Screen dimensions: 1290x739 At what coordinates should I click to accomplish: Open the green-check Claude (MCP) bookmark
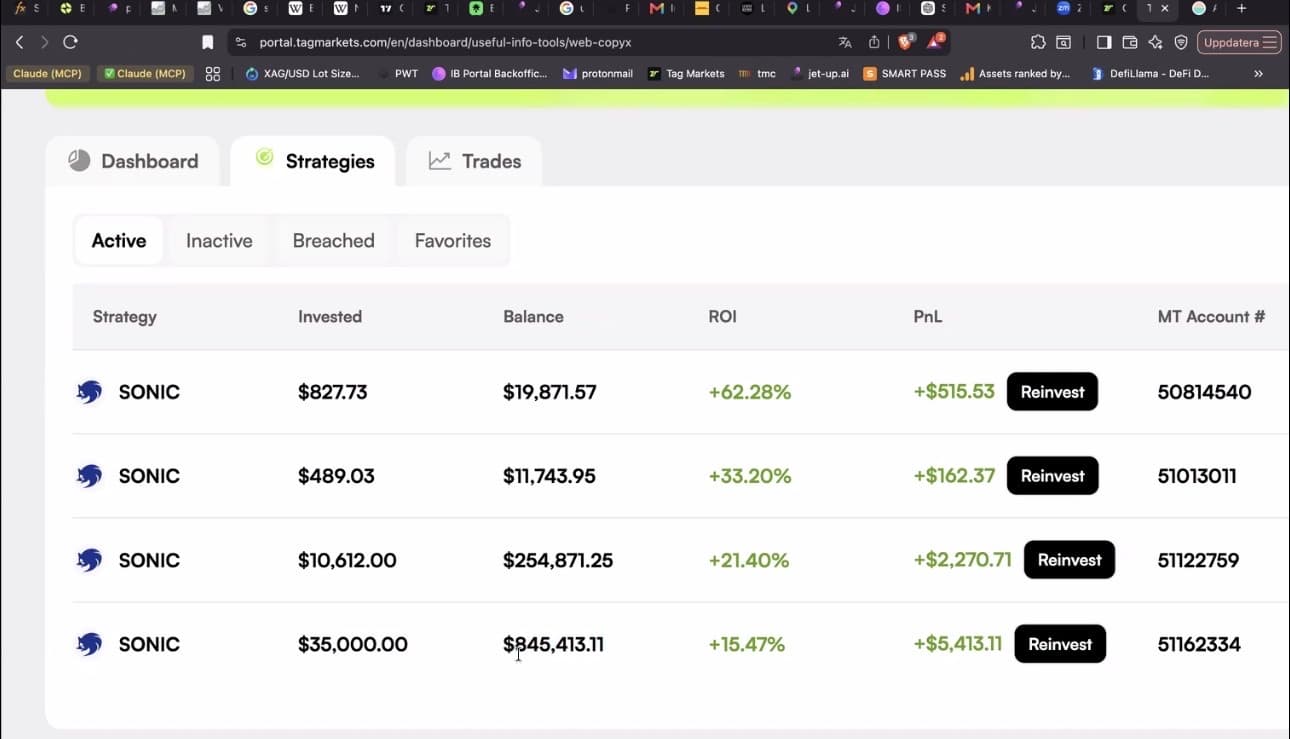145,73
